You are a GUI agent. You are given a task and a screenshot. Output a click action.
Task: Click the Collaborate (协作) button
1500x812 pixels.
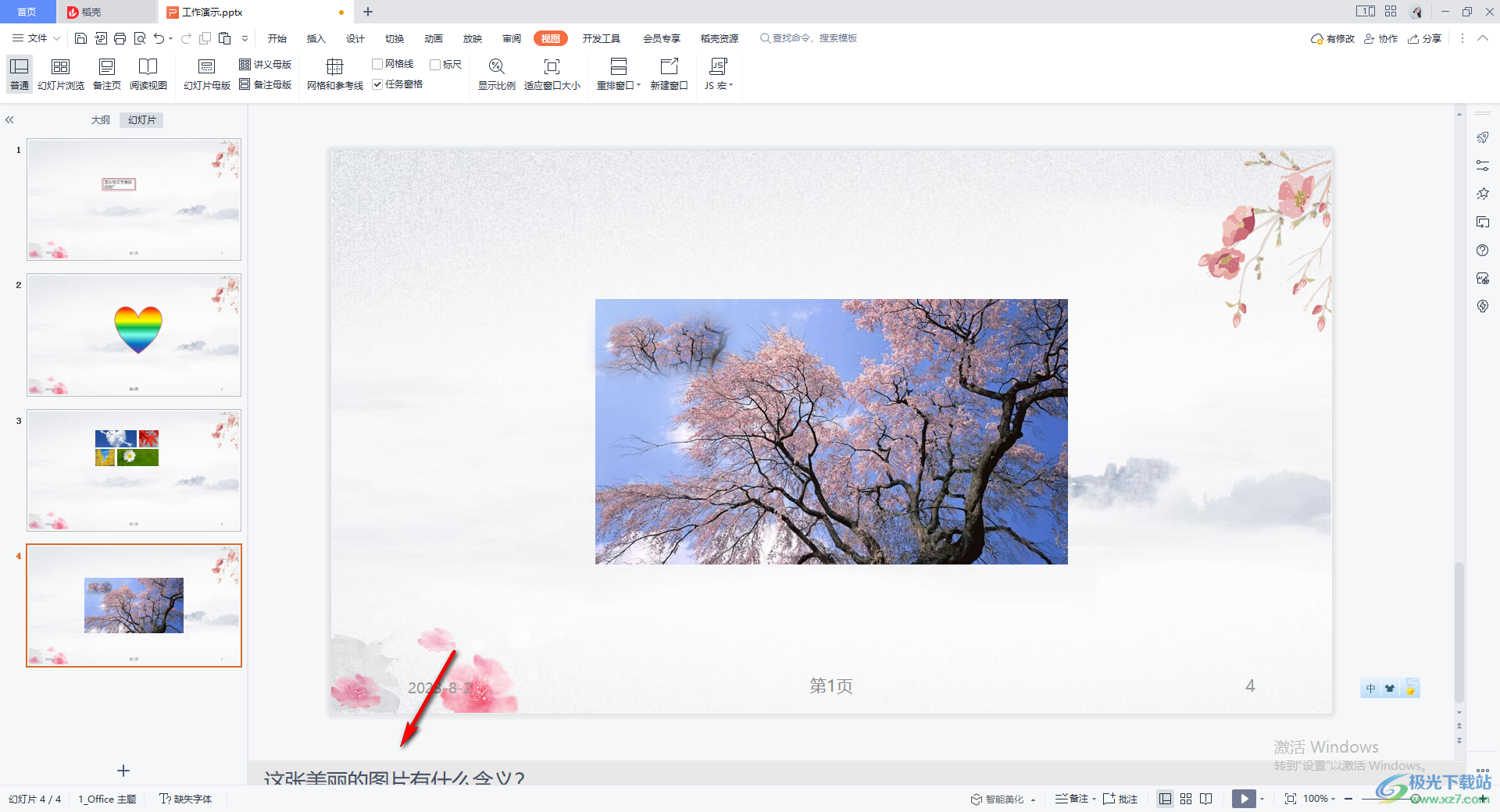tap(1380, 38)
